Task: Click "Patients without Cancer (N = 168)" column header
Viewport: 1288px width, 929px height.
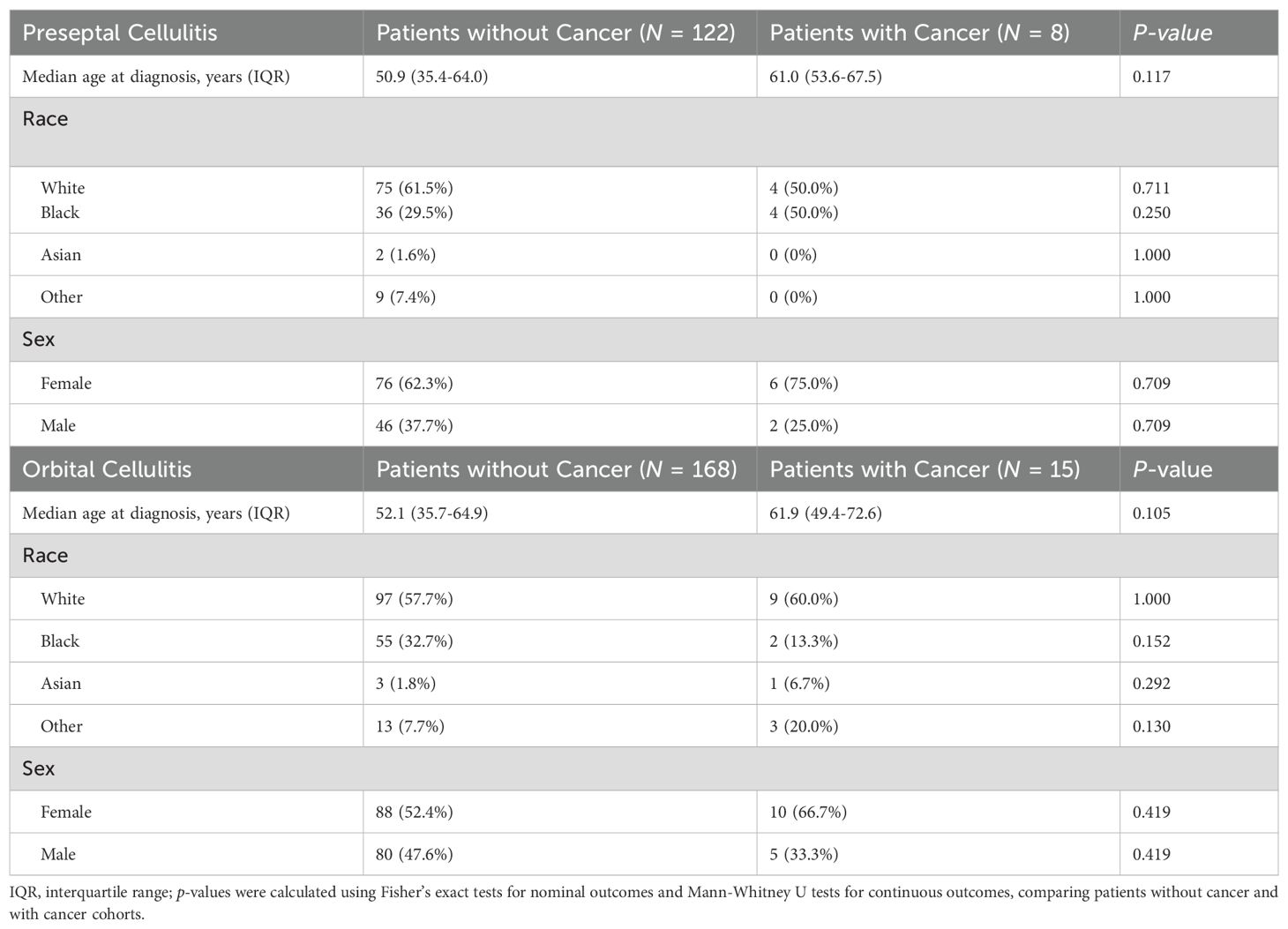Action: [557, 468]
